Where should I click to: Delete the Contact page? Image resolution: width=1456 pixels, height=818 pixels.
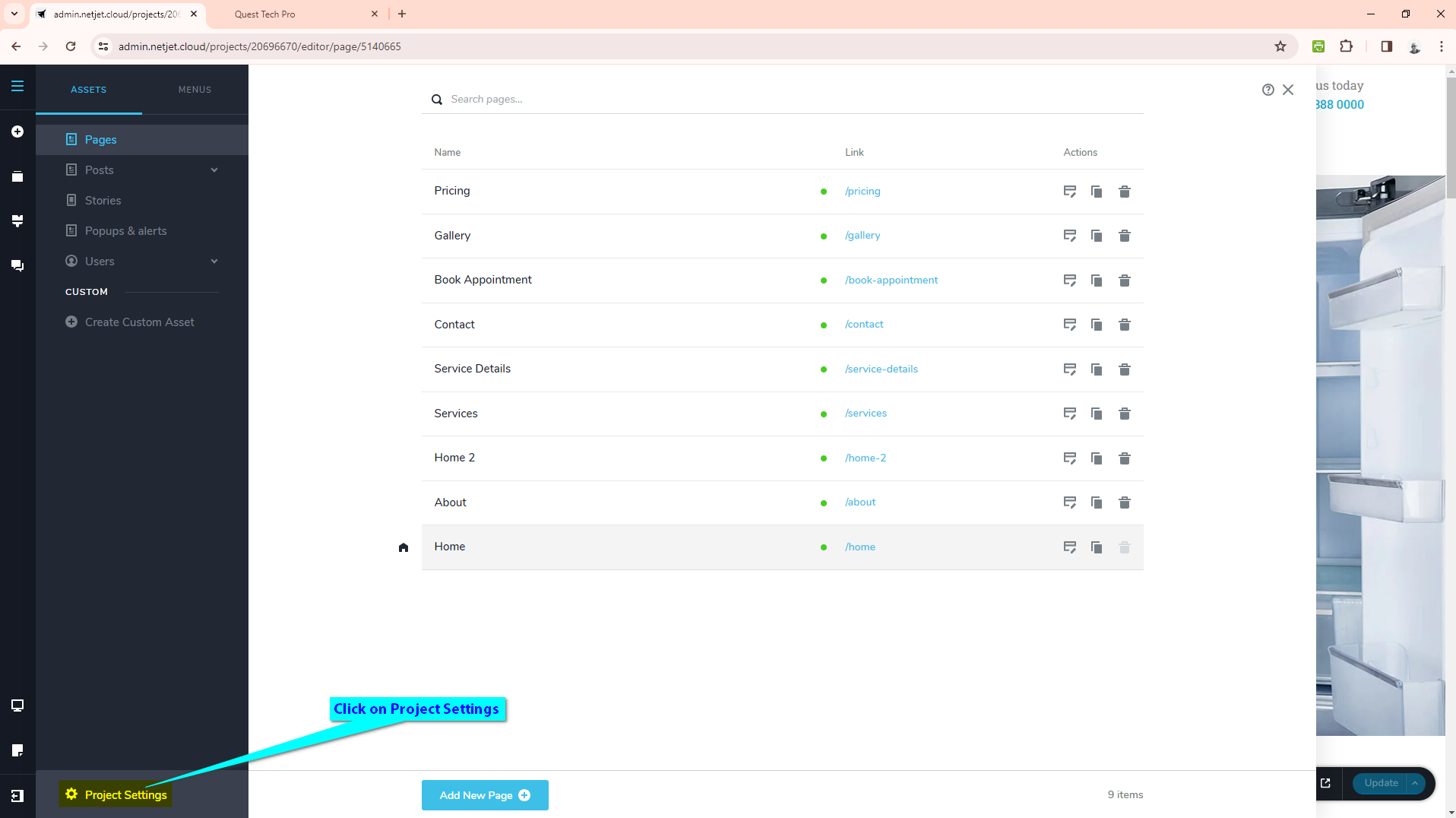click(1125, 325)
